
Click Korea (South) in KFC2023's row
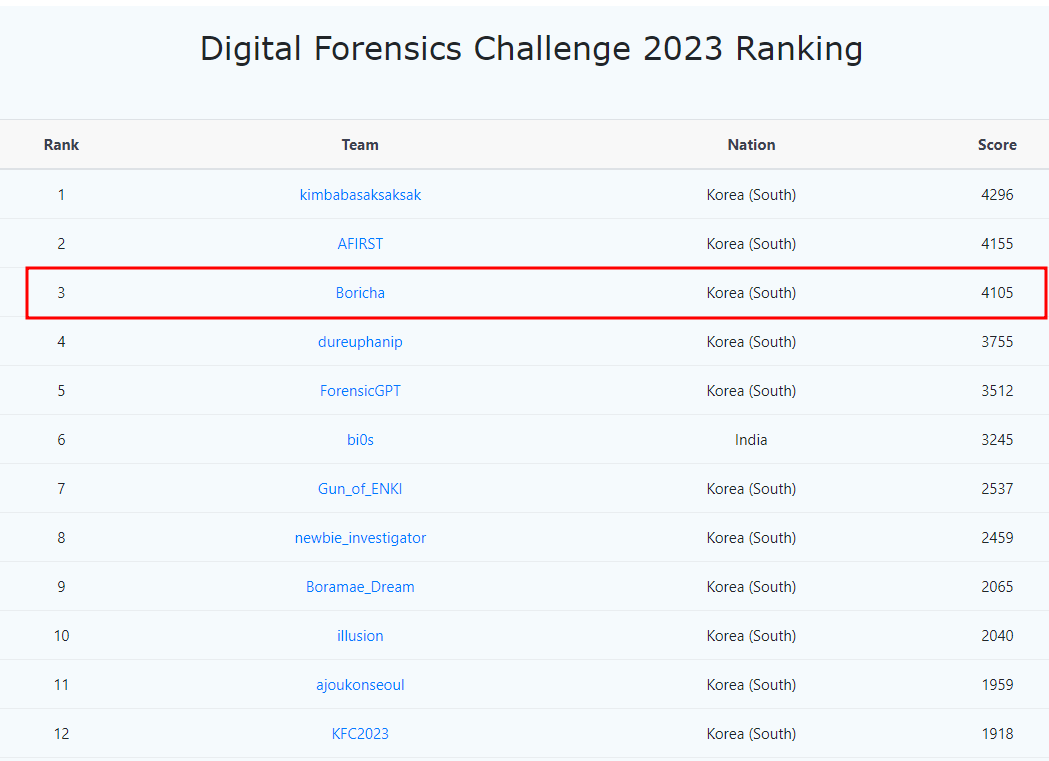tap(751, 734)
